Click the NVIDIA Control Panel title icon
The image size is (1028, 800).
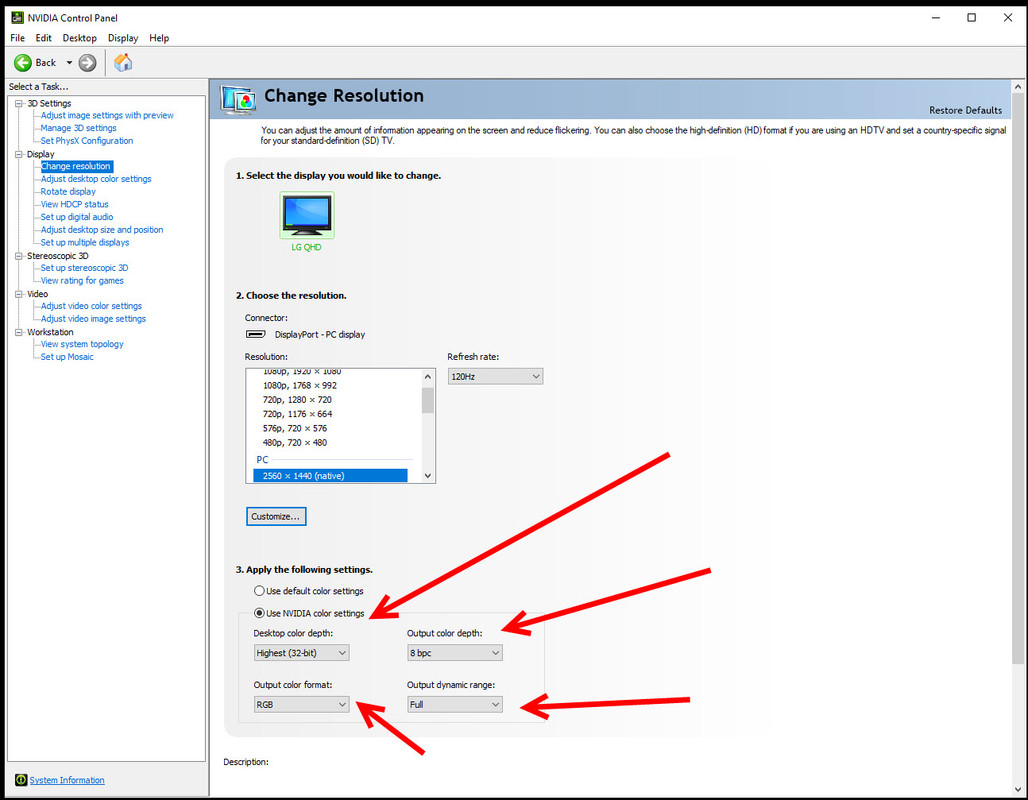click(18, 18)
